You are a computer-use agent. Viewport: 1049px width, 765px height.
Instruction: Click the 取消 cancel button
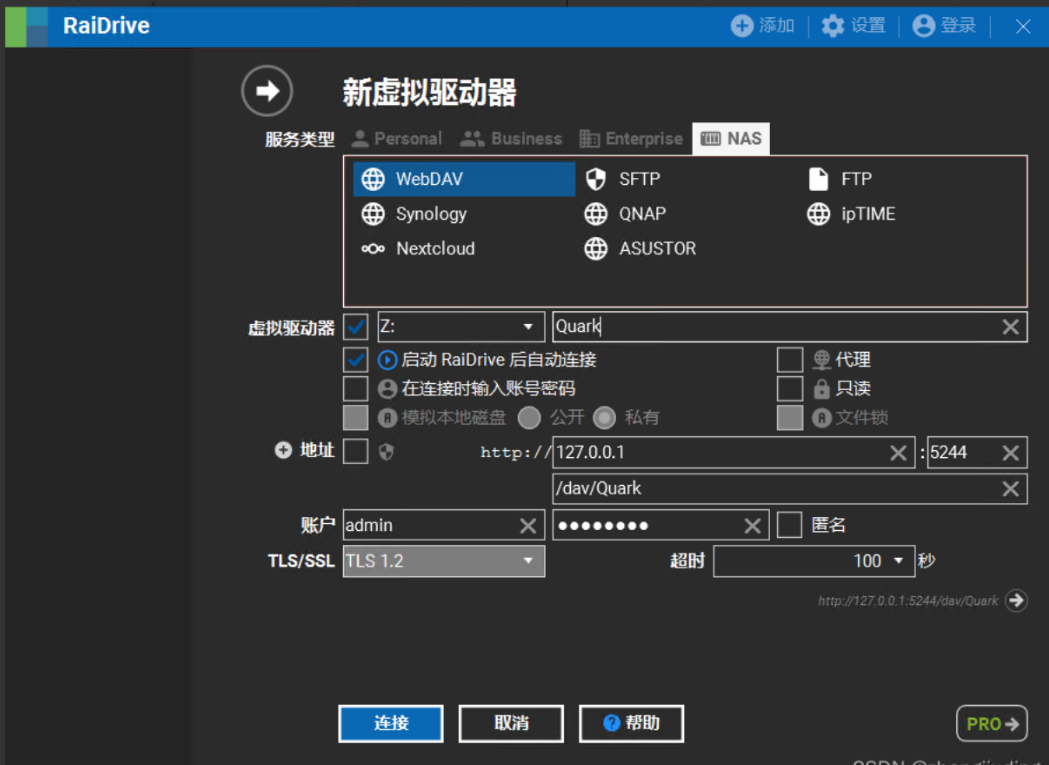click(511, 724)
